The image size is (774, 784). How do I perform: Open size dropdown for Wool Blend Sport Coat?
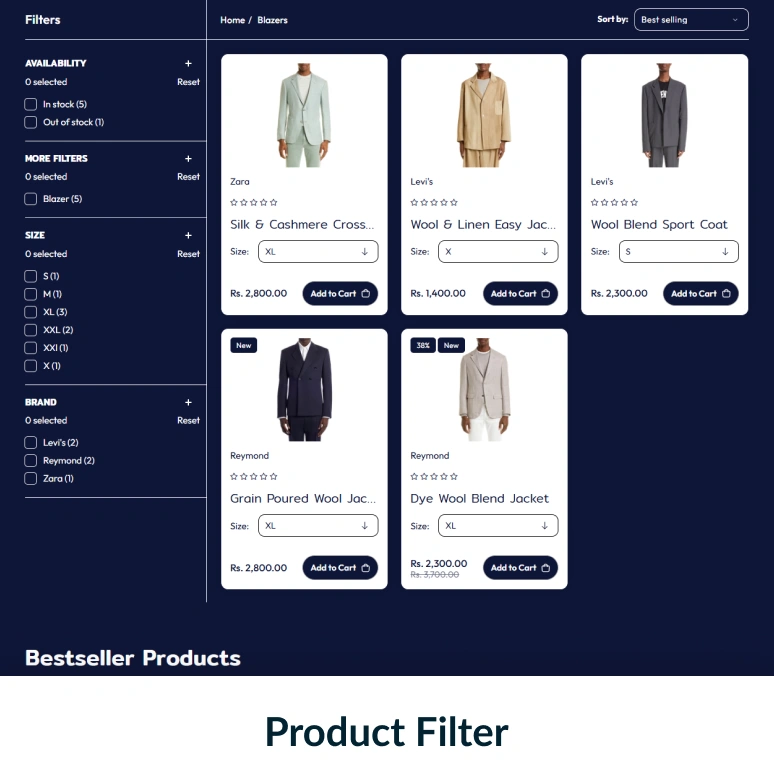pyautogui.click(x=678, y=252)
